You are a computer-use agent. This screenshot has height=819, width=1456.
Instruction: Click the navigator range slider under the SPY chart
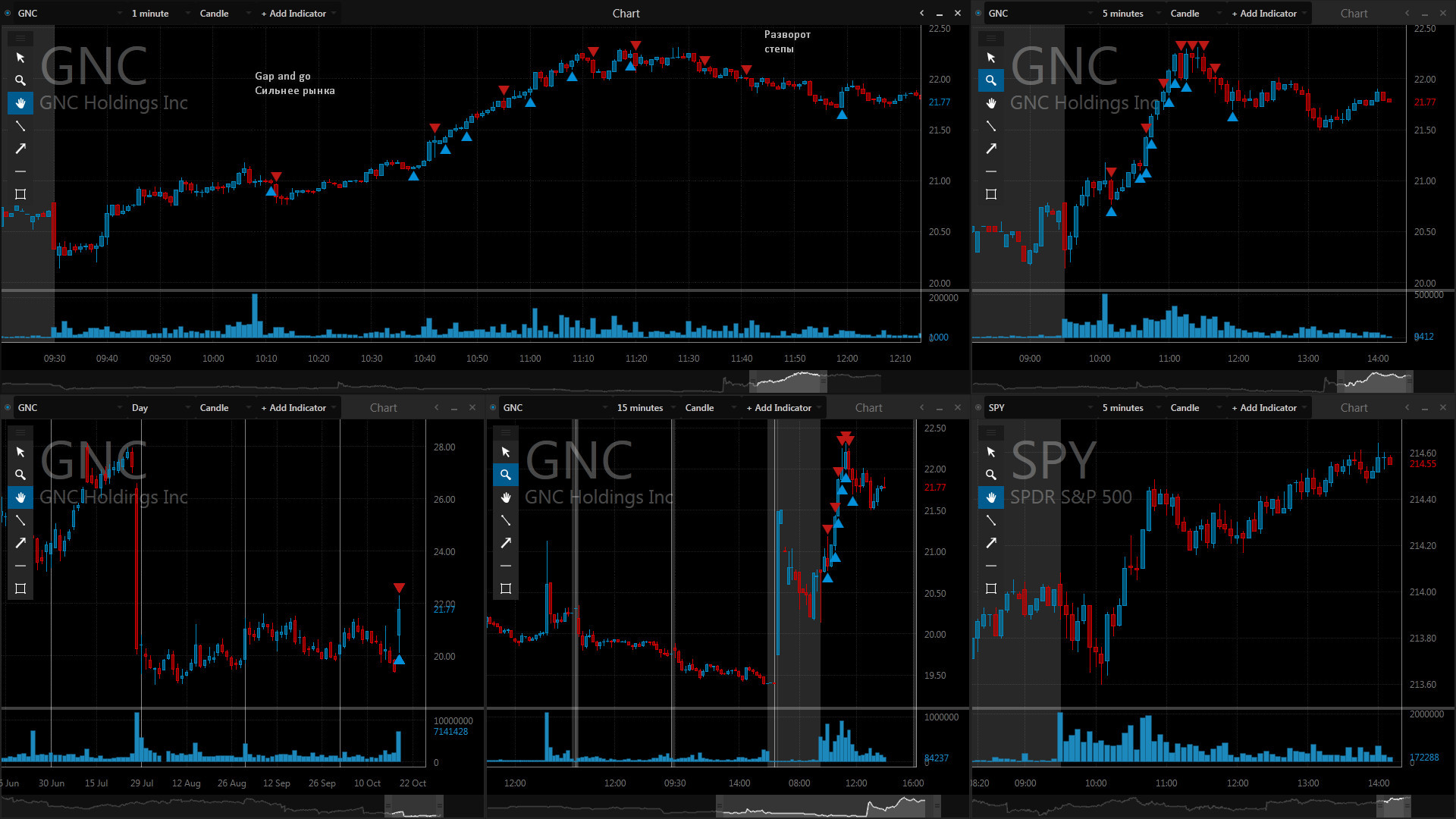1394,806
